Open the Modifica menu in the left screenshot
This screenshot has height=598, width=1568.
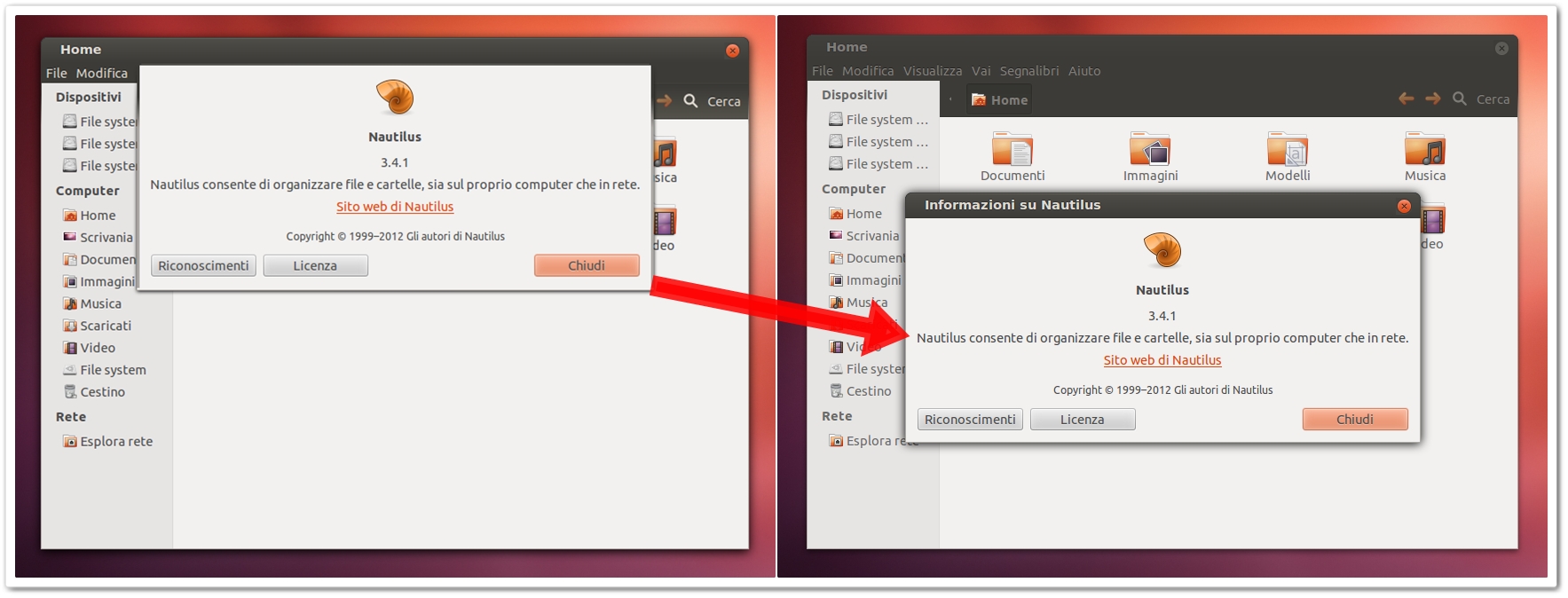coord(102,74)
